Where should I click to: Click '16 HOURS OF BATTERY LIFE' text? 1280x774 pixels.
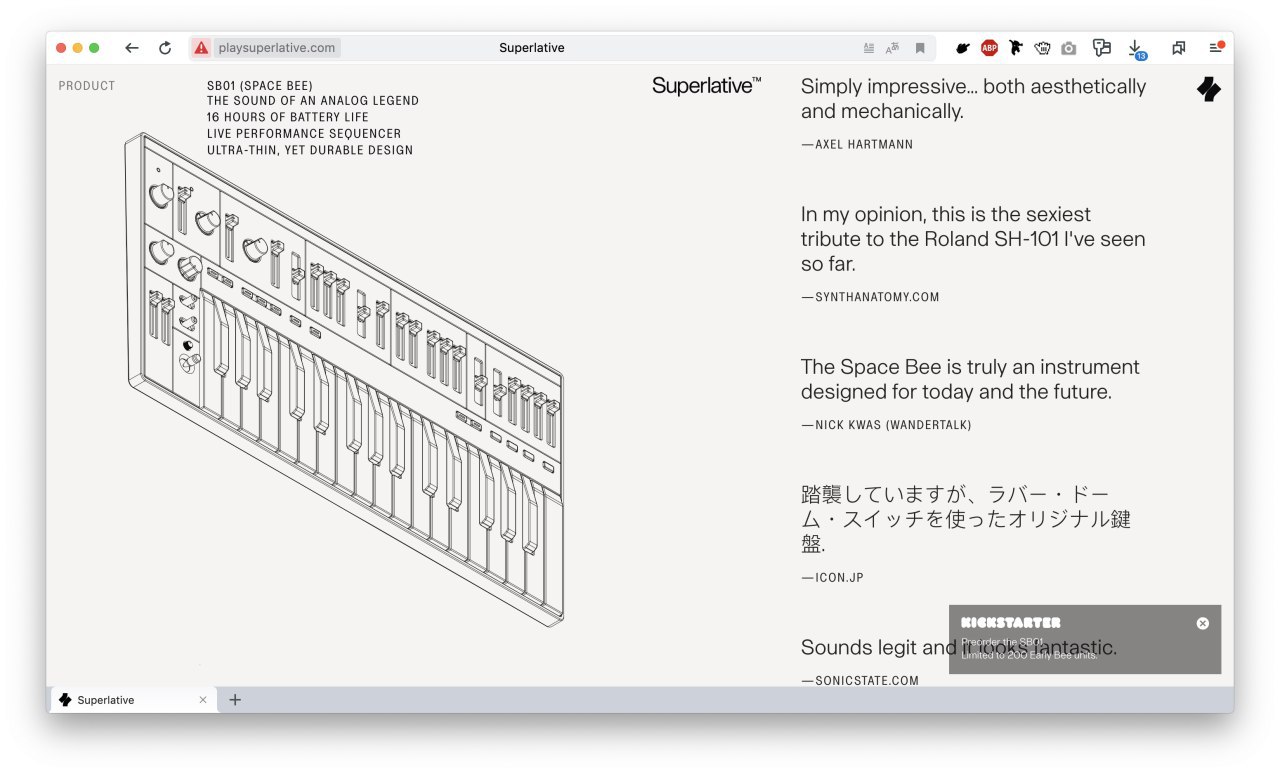(288, 117)
